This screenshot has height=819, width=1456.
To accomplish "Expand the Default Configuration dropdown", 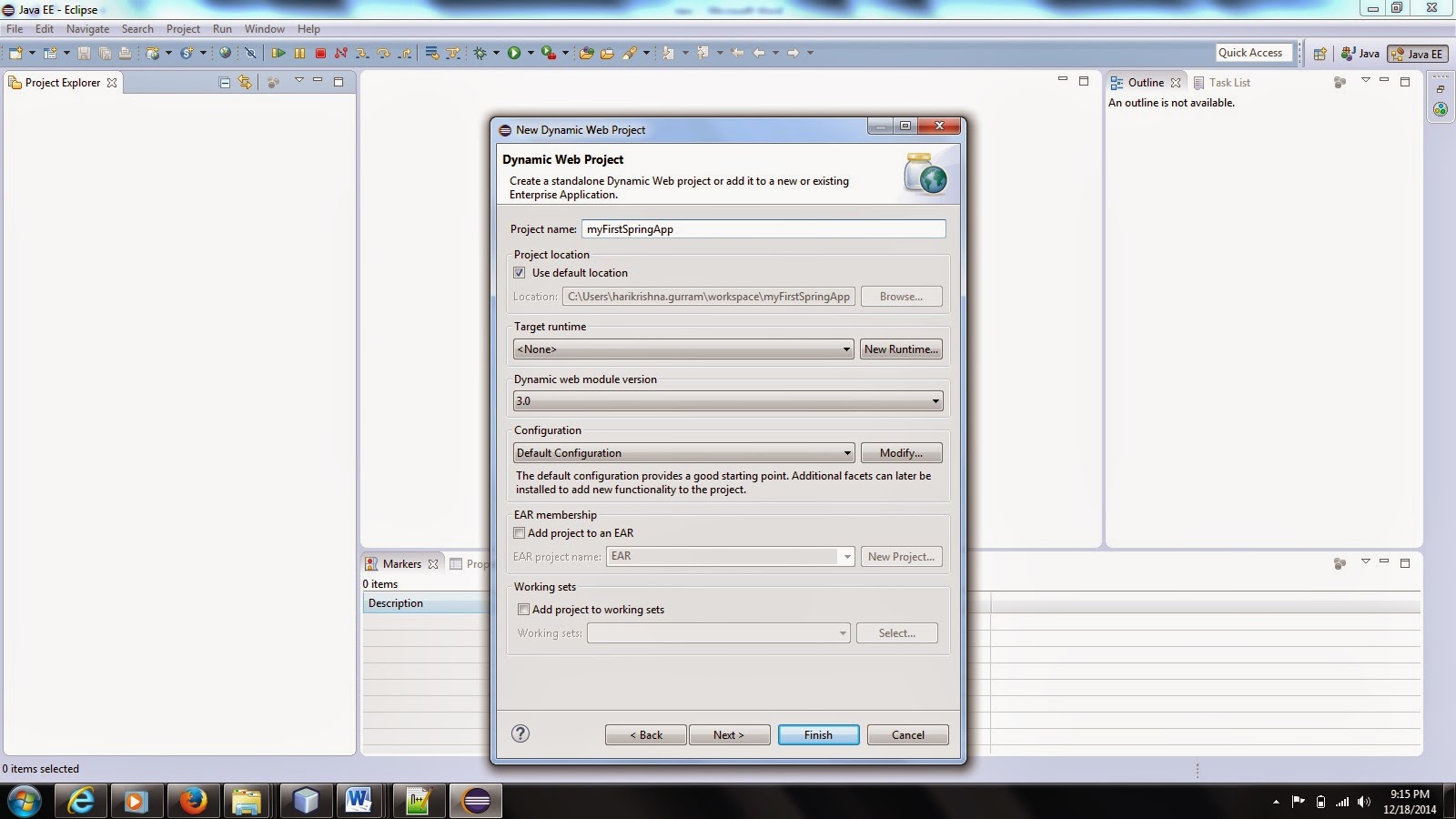I will point(846,452).
